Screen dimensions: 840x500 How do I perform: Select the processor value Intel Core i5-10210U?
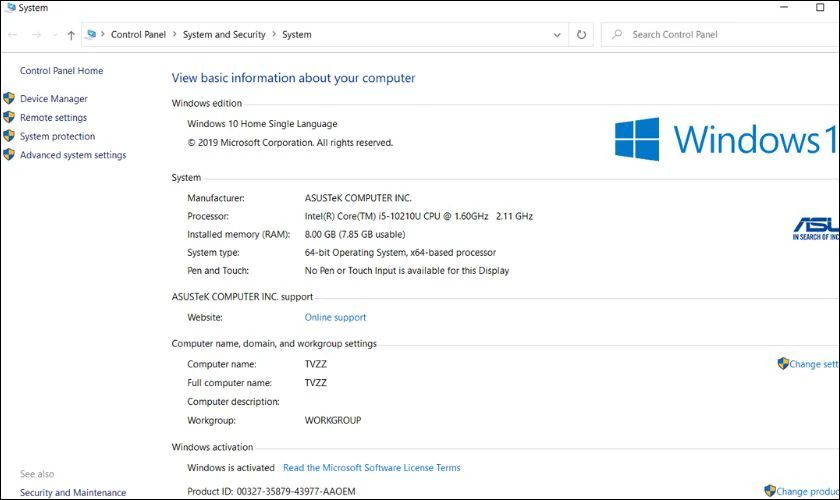coord(419,217)
